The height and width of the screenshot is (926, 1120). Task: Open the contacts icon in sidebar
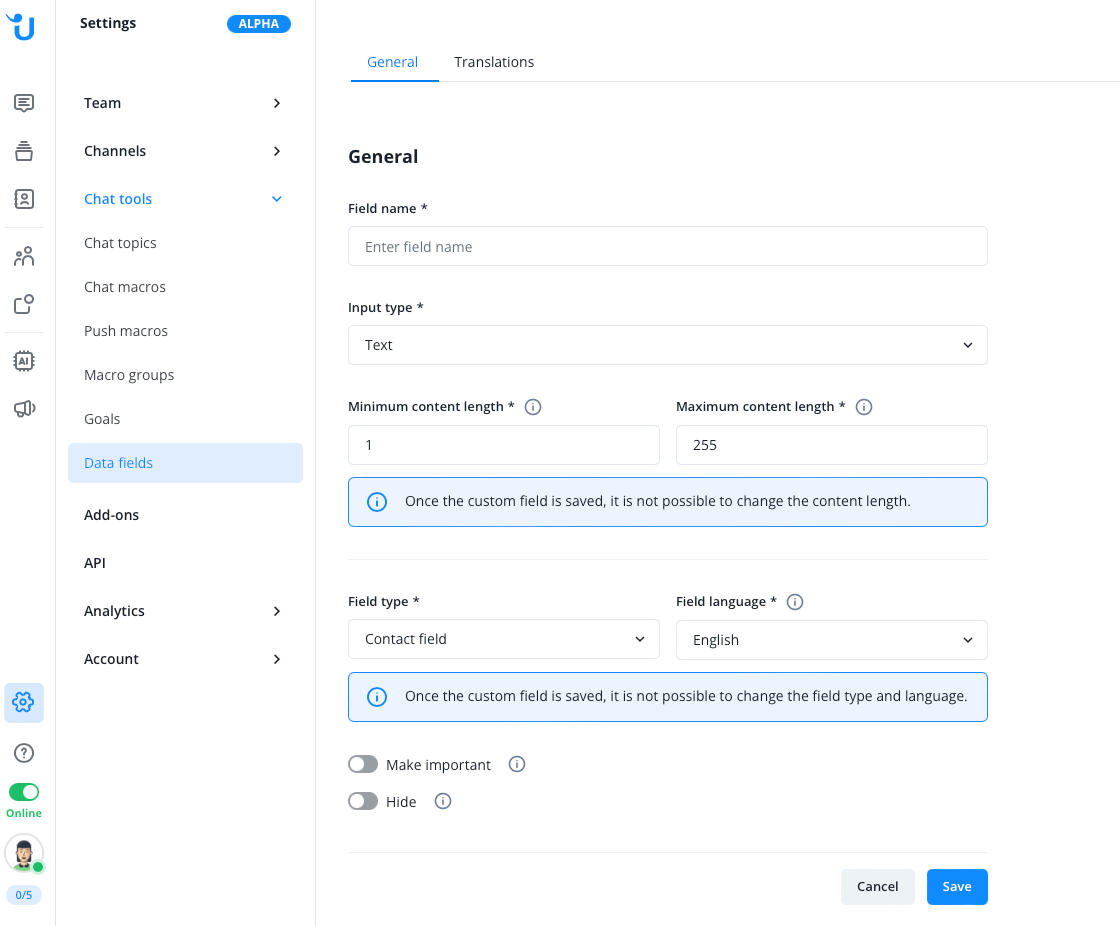(24, 199)
